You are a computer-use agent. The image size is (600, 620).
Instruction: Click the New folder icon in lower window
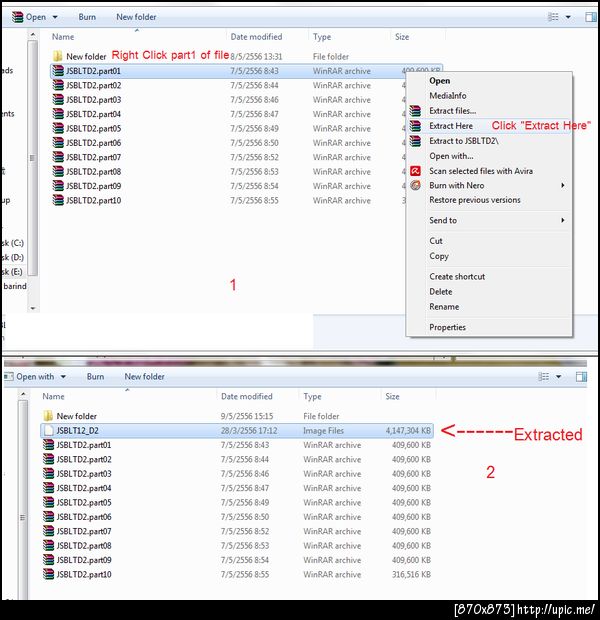pos(48,416)
